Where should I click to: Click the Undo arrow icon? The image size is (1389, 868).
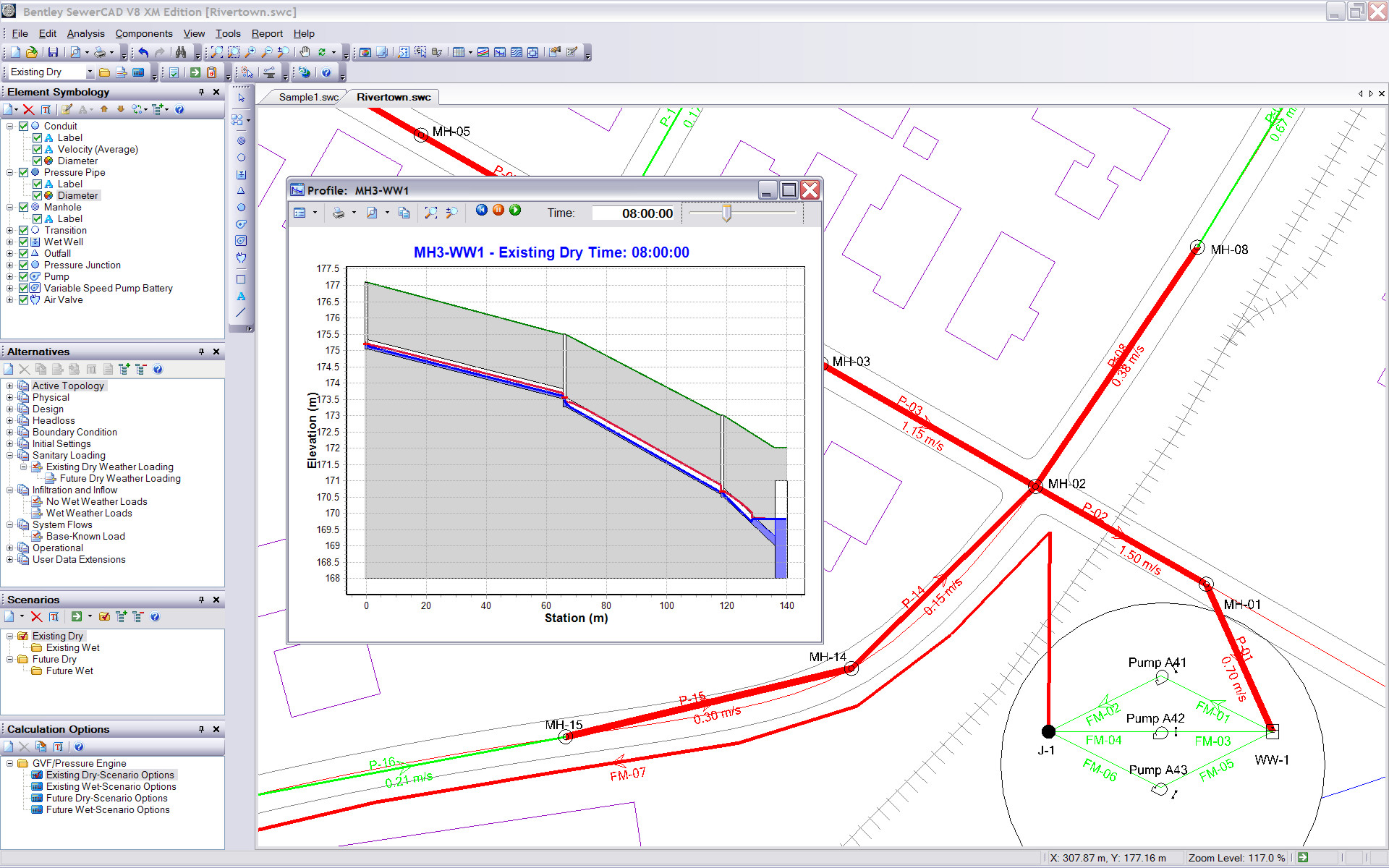143,52
